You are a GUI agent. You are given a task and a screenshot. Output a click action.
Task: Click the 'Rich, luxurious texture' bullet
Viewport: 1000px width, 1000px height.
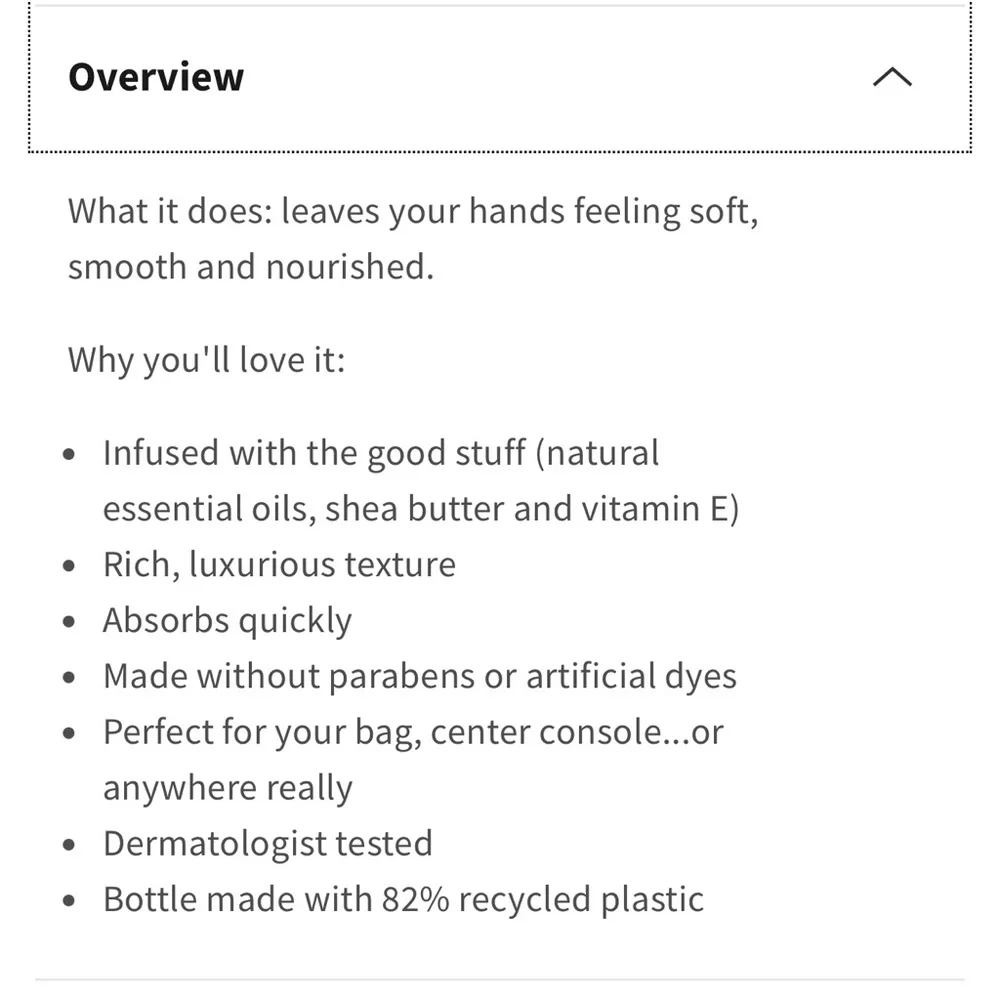point(279,565)
